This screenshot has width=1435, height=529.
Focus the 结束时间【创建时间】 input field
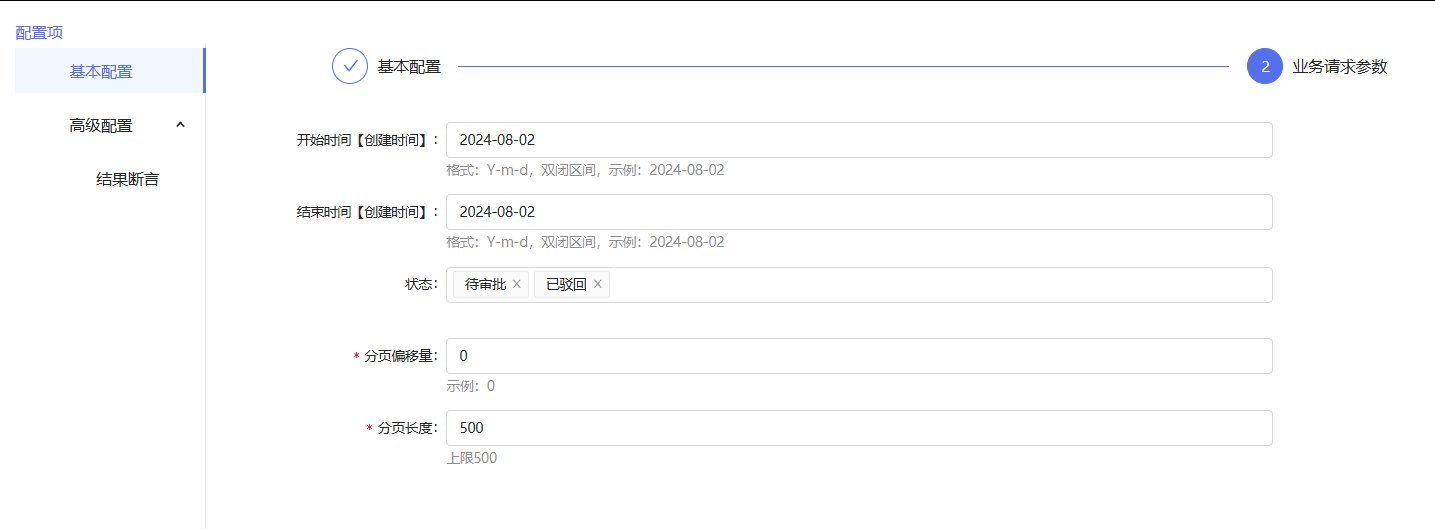(858, 212)
